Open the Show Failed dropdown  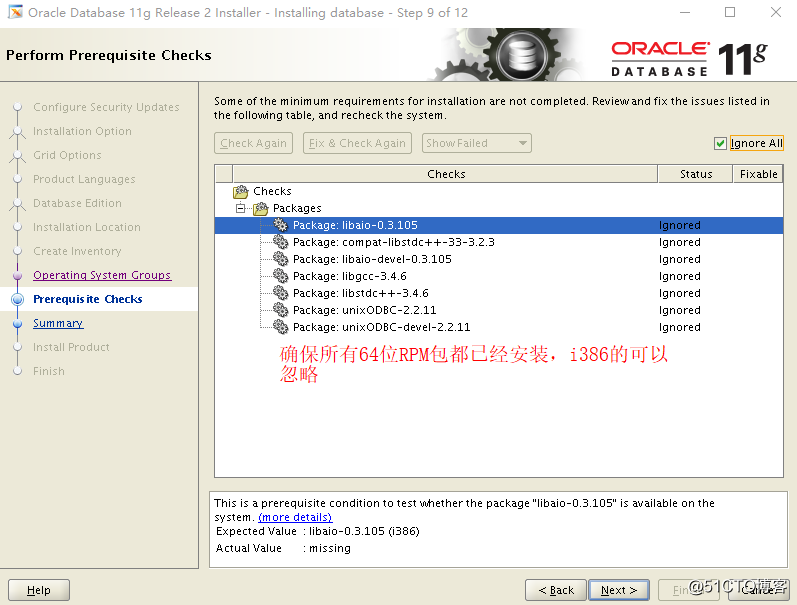tap(477, 143)
